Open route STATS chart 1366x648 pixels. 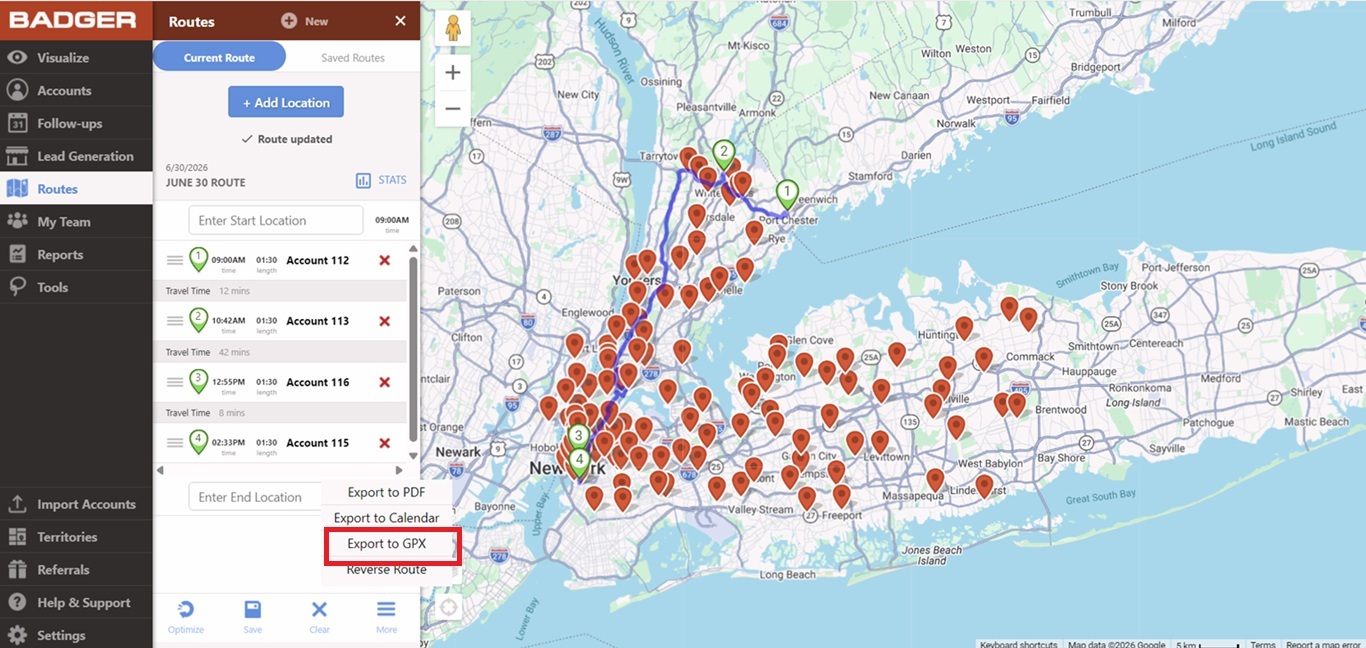[x=382, y=180]
